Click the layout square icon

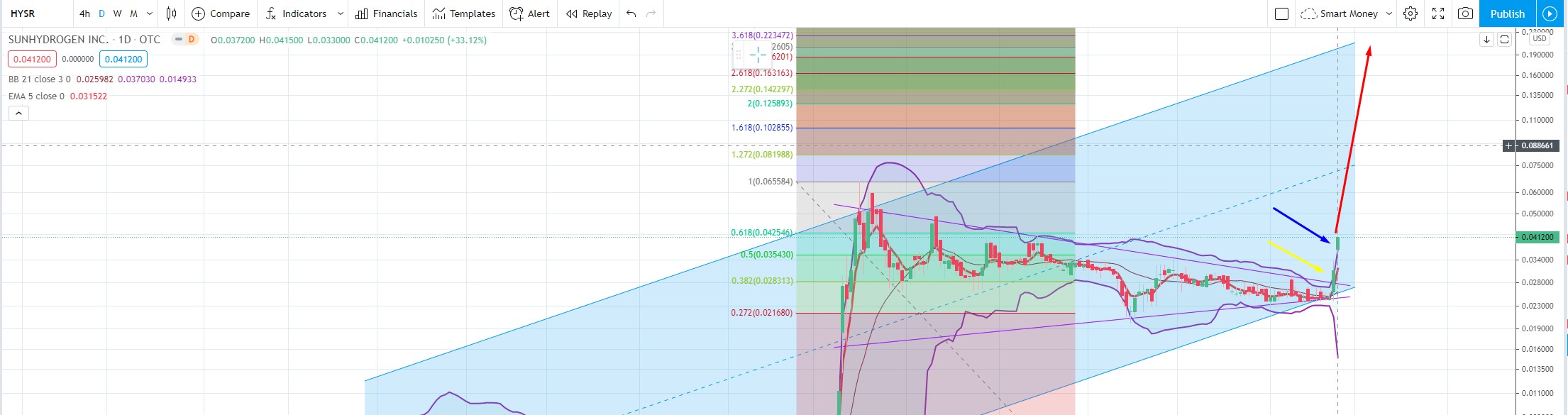(x=1281, y=13)
